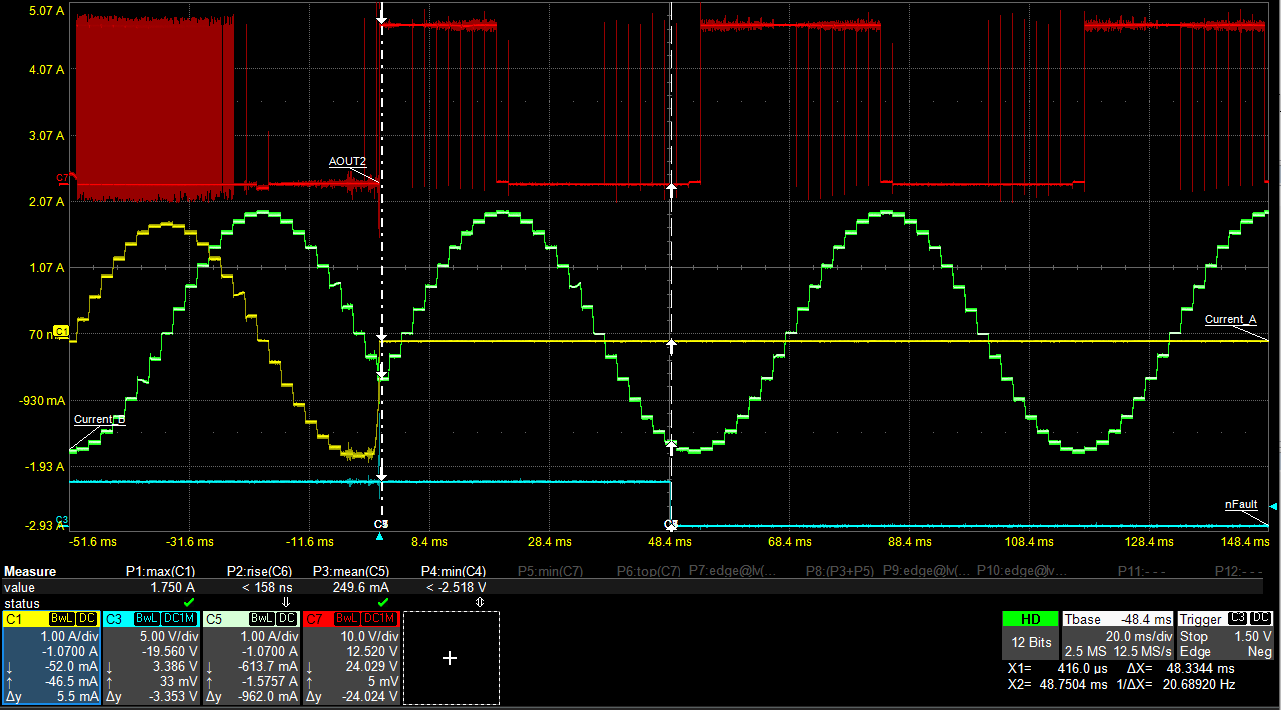Click the DC coupling badge inside the Trigger box
This screenshot has width=1281, height=710.
pyautogui.click(x=1262, y=619)
